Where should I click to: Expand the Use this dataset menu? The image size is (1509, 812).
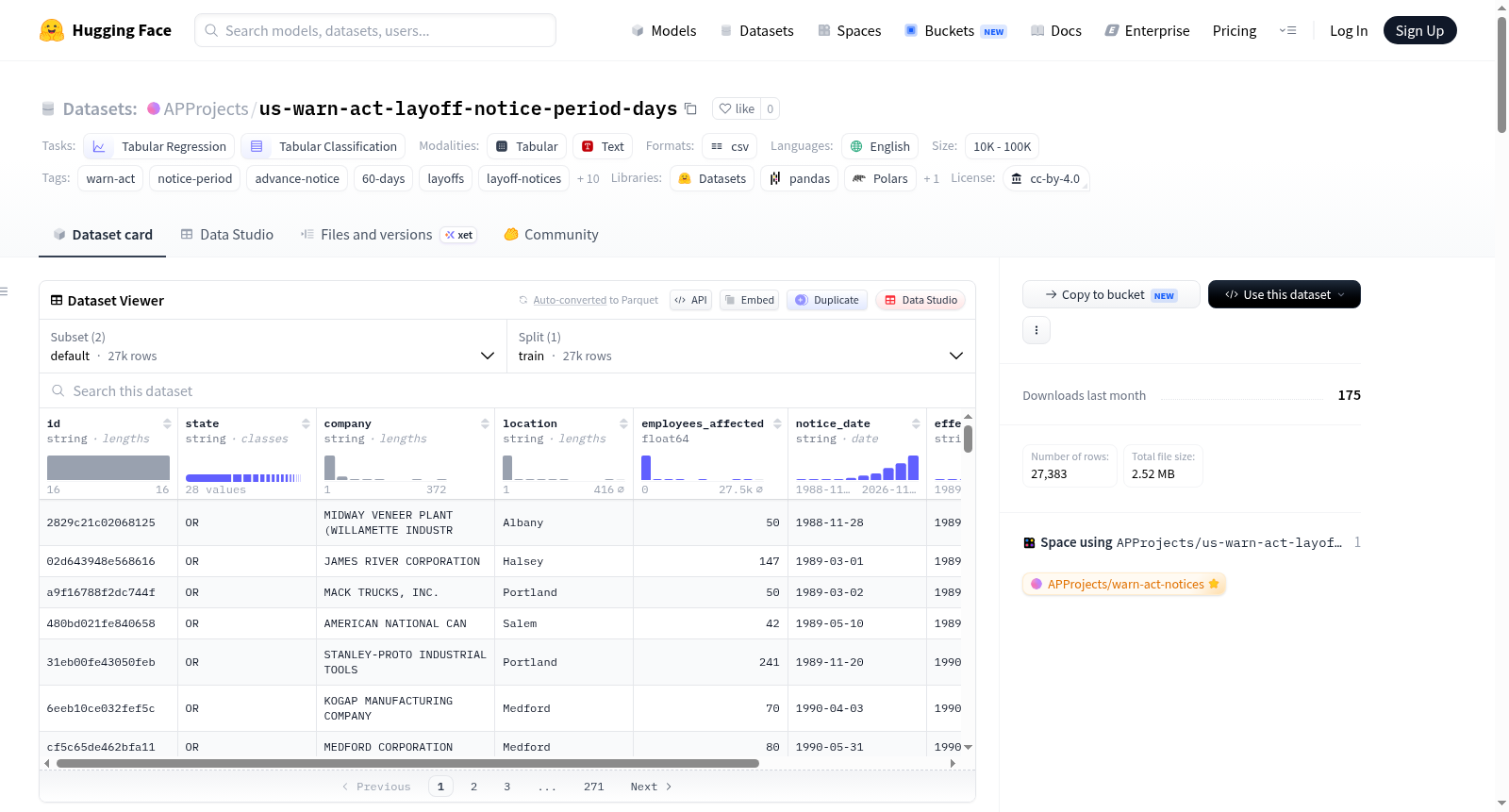(1285, 294)
